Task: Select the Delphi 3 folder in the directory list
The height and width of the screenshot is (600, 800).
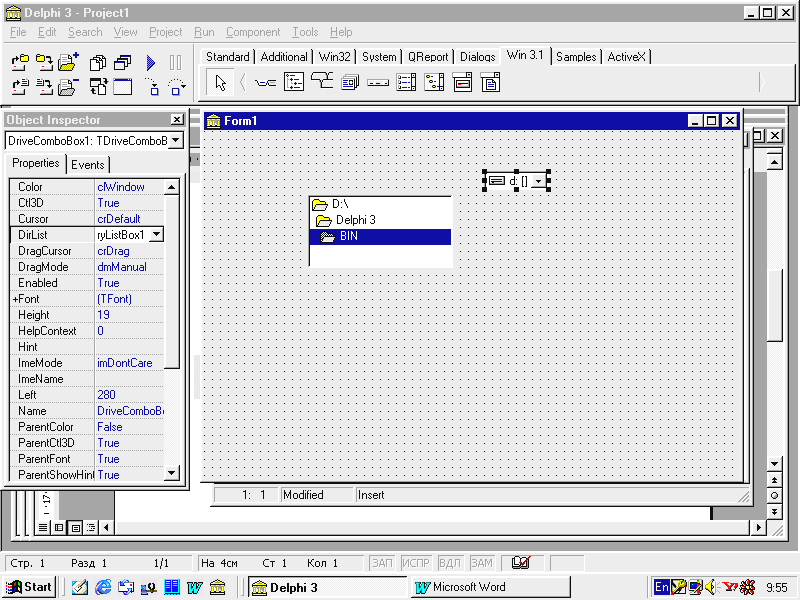Action: pyautogui.click(x=380, y=220)
